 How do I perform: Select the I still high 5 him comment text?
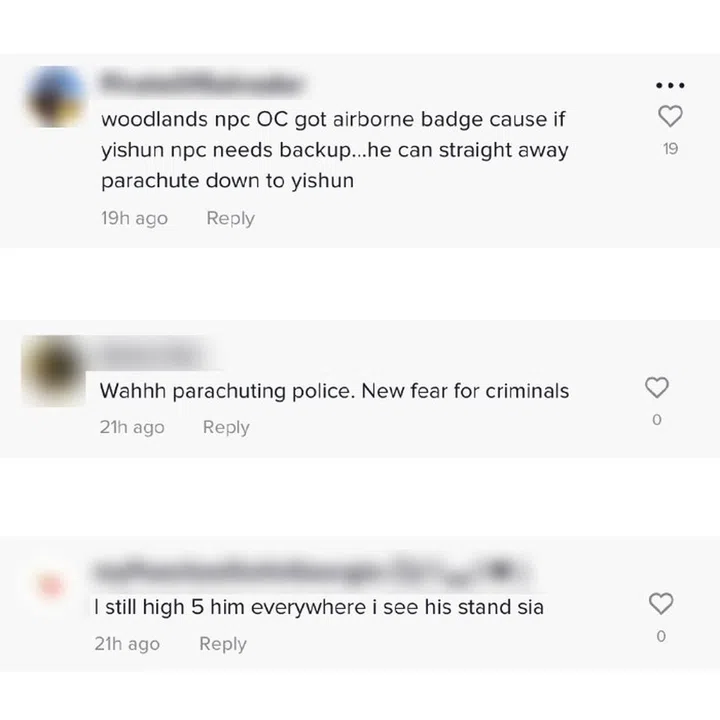319,607
